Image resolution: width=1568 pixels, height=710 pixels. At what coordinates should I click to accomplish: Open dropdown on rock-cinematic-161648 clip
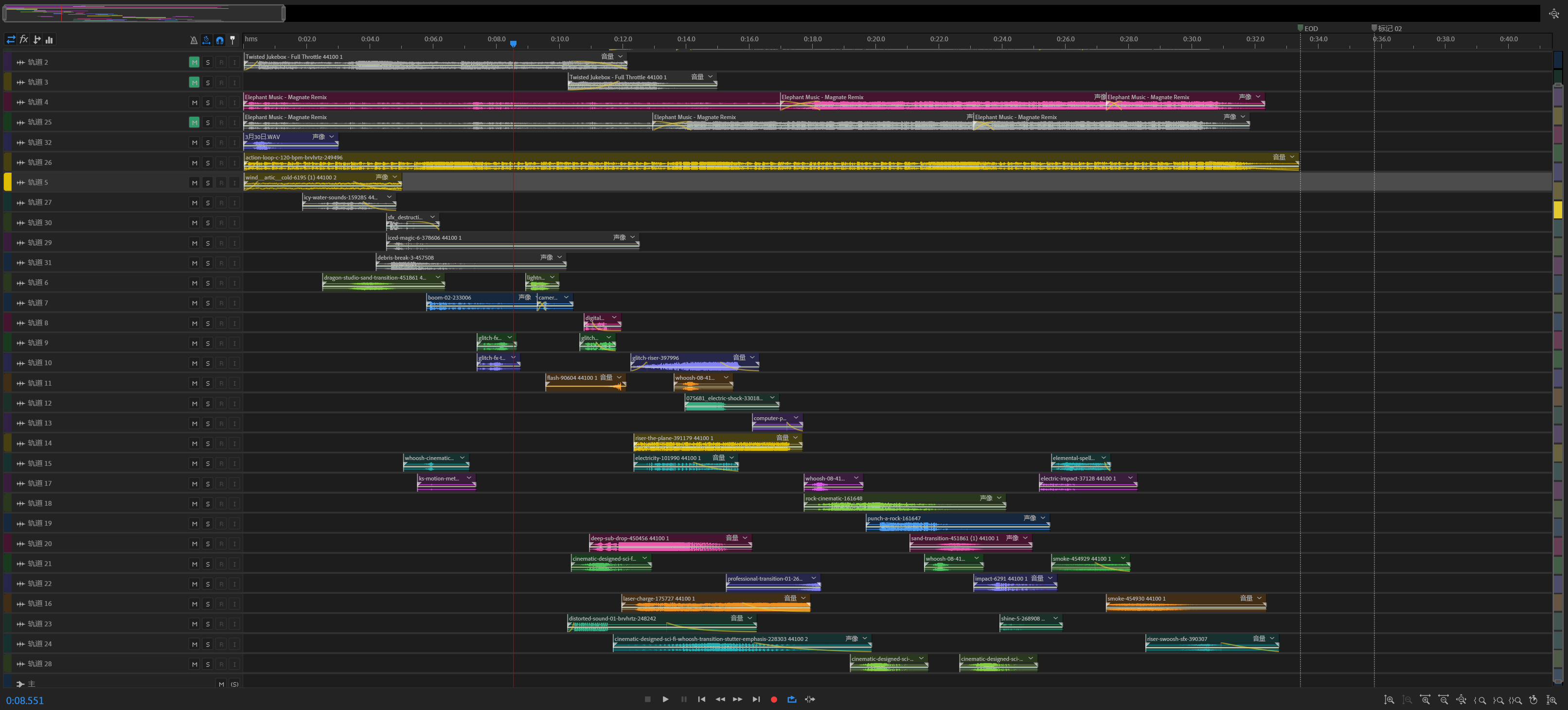pyautogui.click(x=999, y=497)
